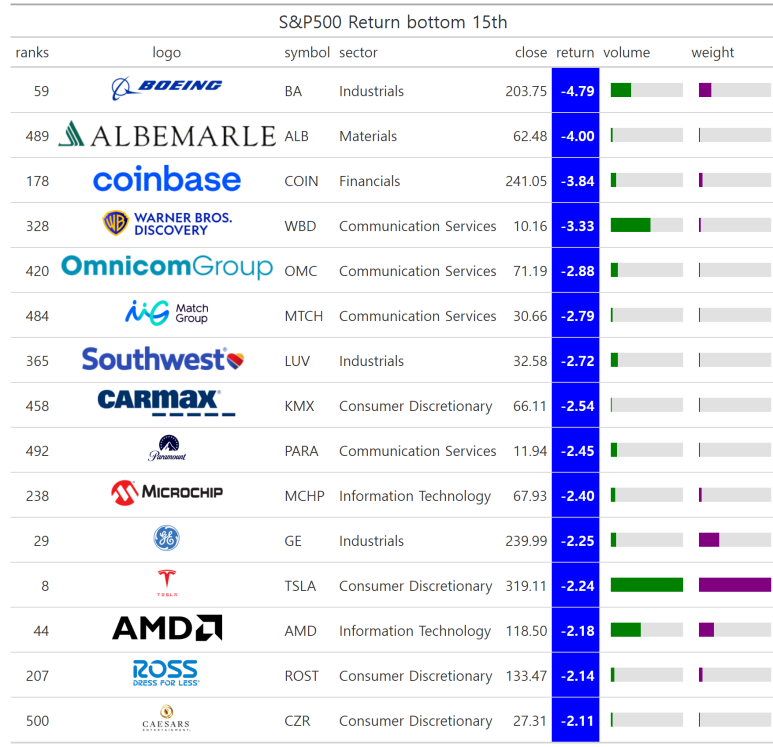Screen dimensions: 773x747
Task: Click Industrials sector in the GE row
Action: tap(371, 541)
